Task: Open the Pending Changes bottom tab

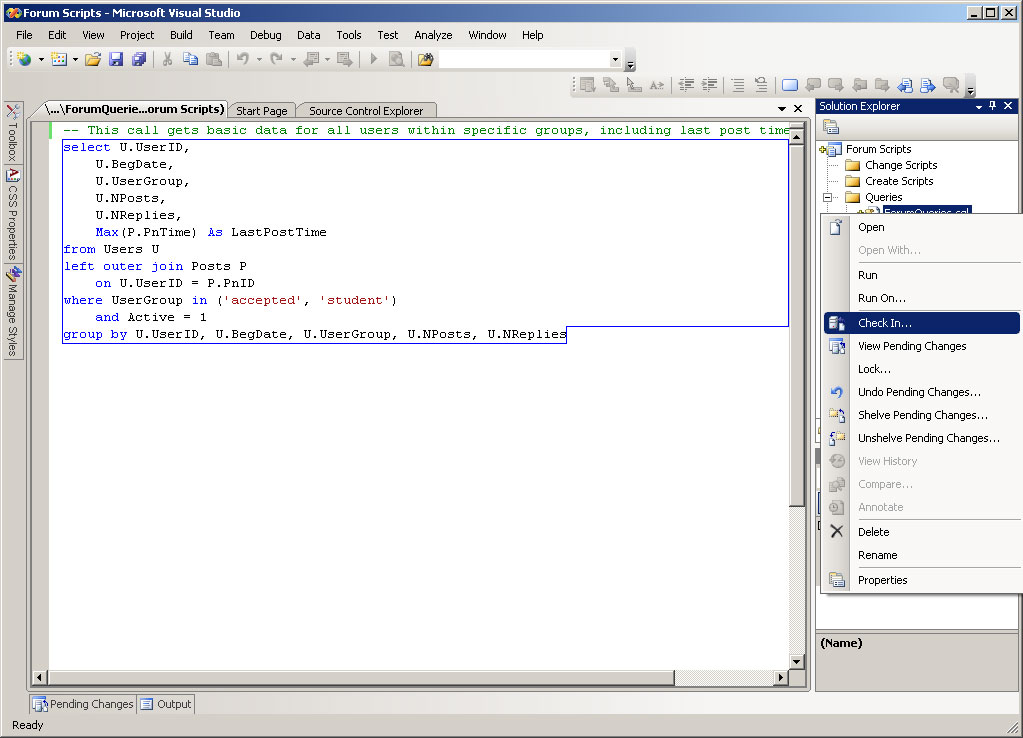Action: (x=84, y=704)
